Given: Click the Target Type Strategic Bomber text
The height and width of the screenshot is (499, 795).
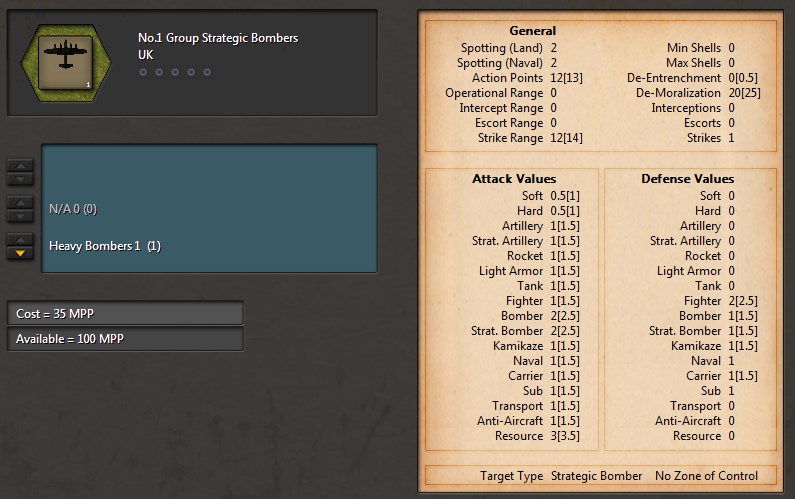Looking at the screenshot, I should point(561,476).
